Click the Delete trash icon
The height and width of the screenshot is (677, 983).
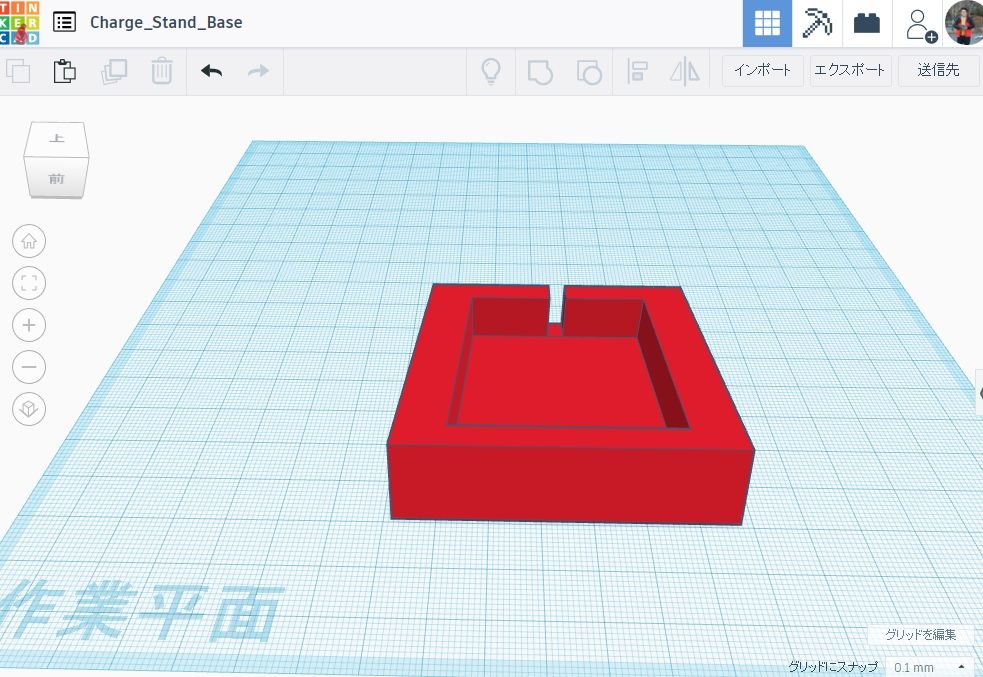162,71
